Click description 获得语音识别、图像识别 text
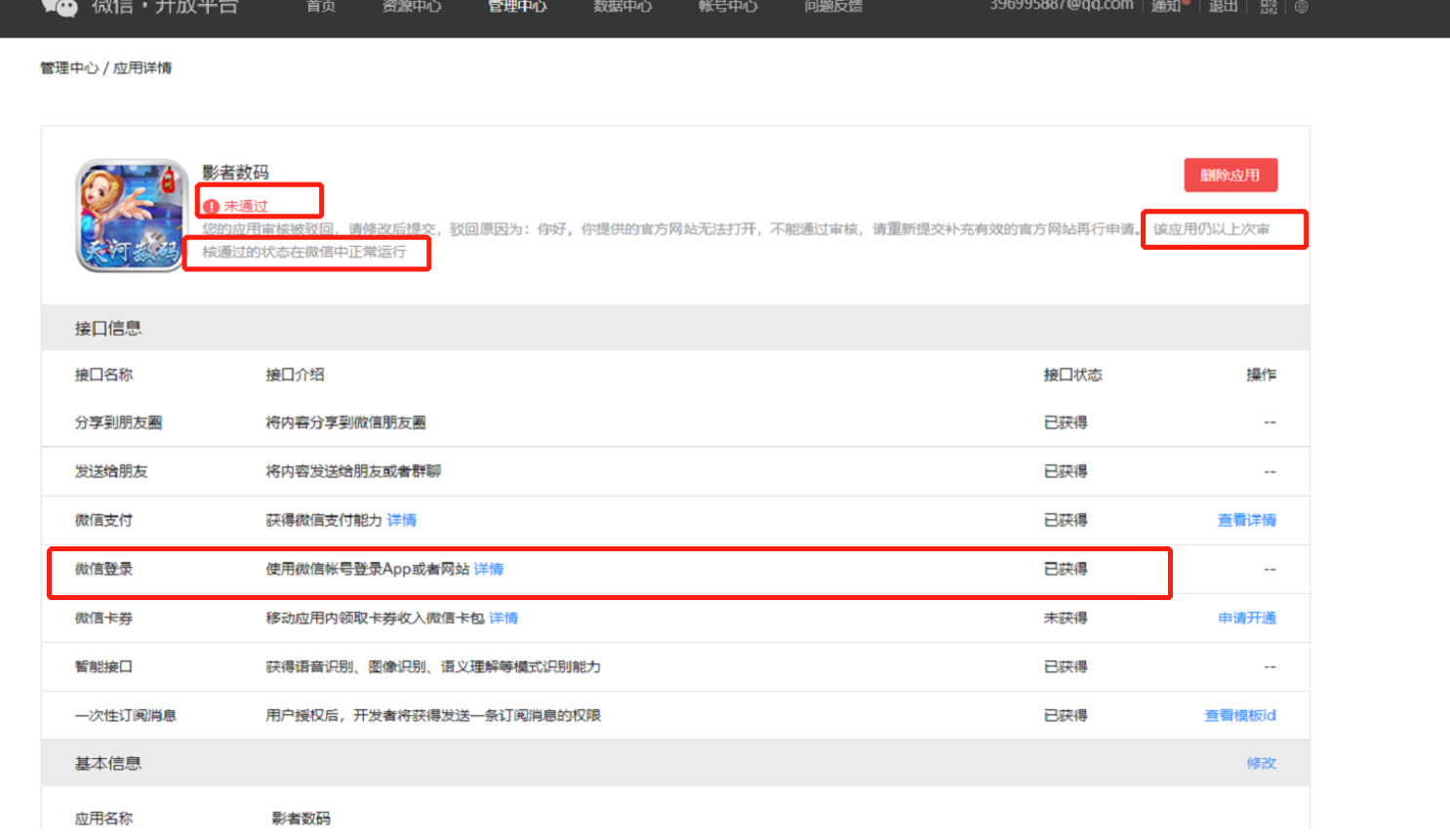 click(433, 666)
